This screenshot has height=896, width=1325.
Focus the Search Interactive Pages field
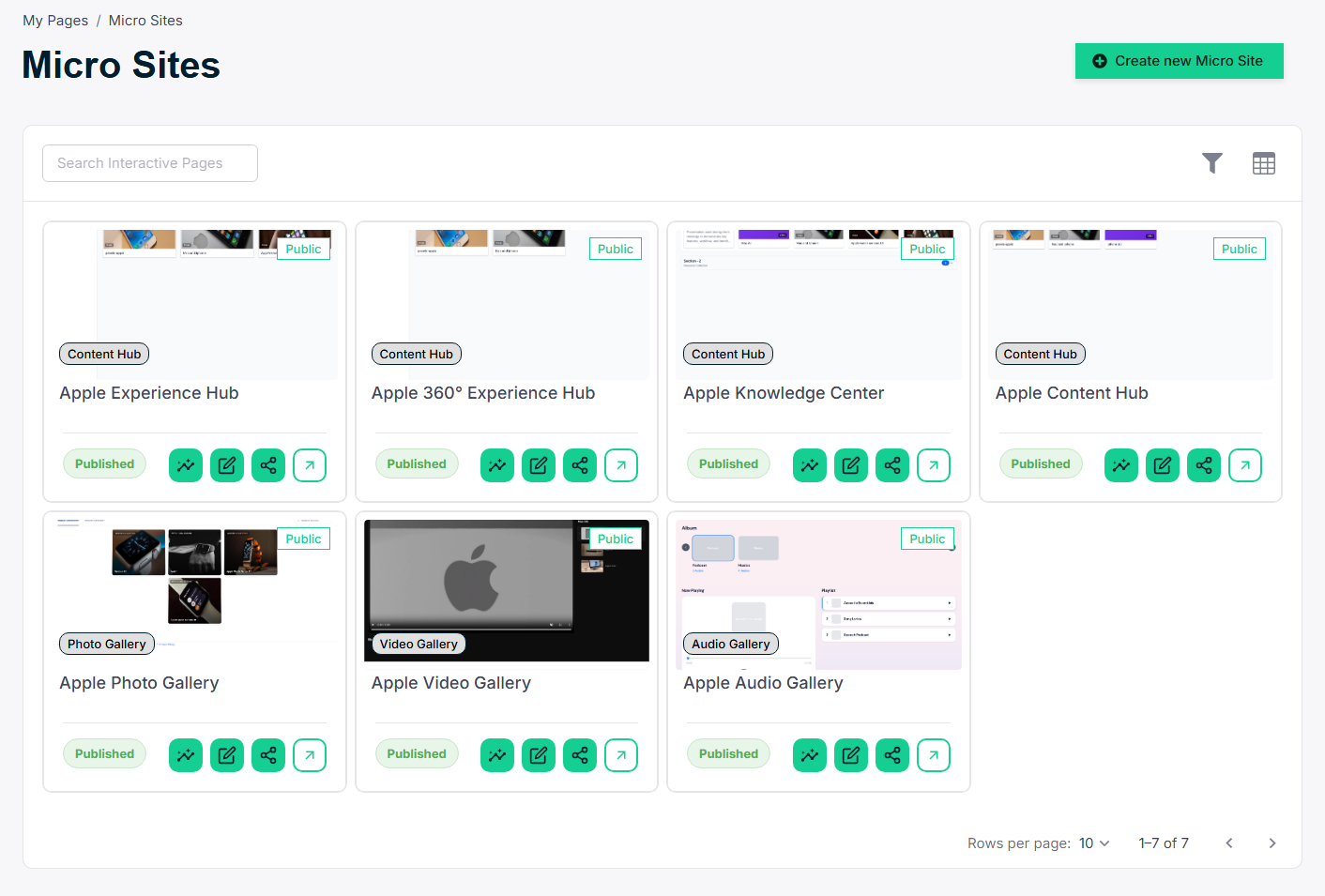150,163
